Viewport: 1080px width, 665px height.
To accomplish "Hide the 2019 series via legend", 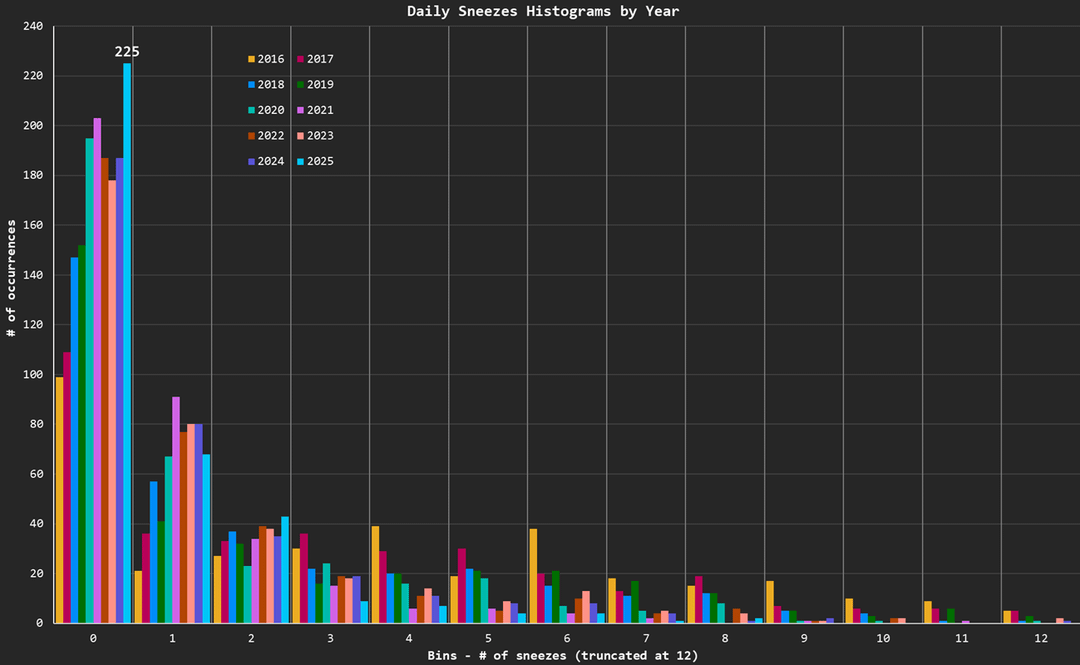I will 320,85.
